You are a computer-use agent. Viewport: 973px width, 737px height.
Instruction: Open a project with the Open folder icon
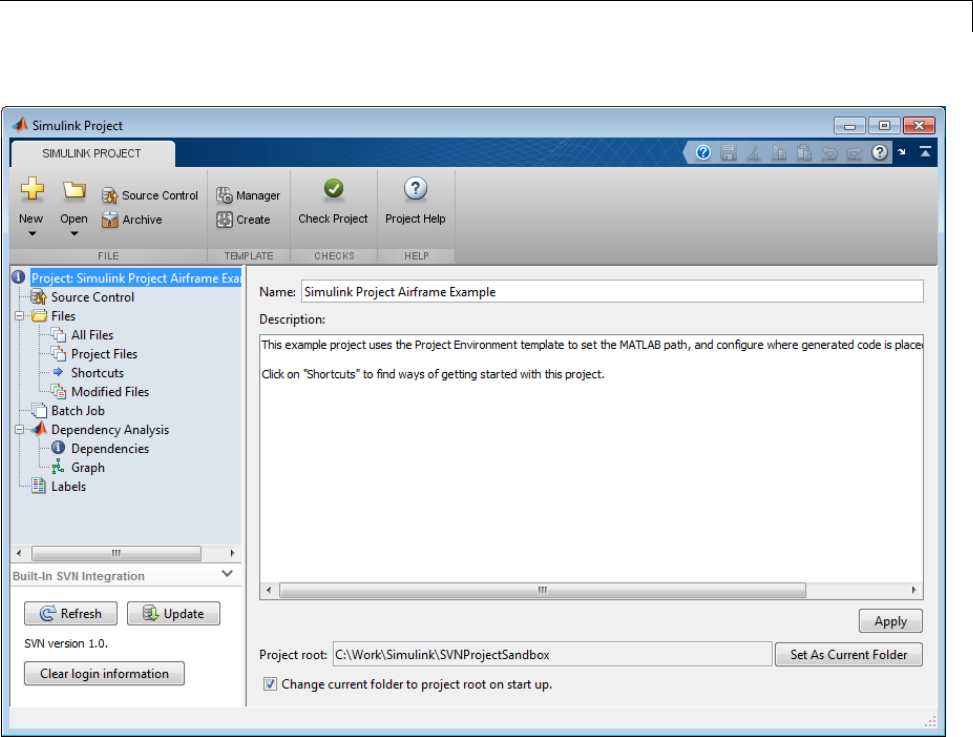pos(74,190)
